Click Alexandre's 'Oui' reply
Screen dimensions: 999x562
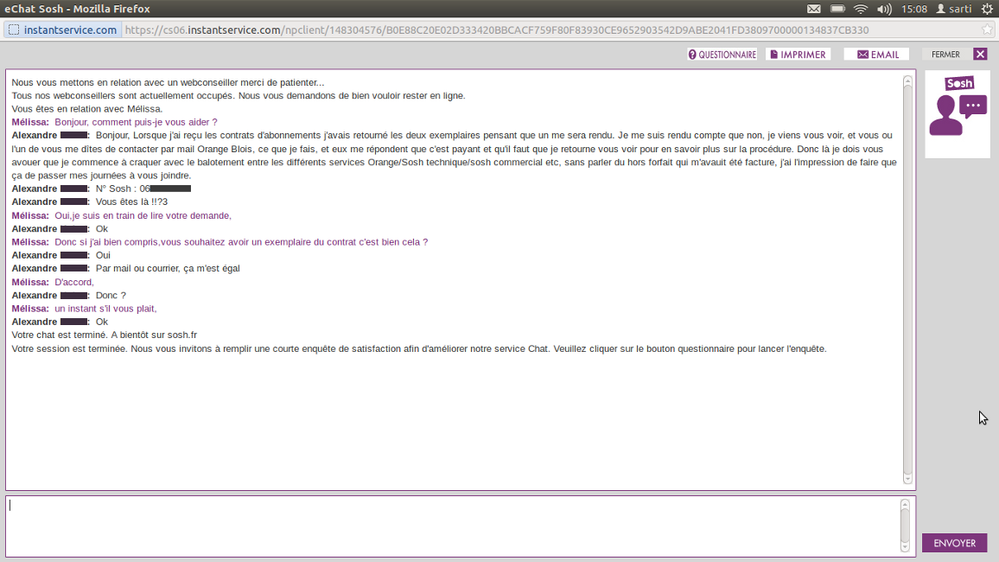click(103, 256)
